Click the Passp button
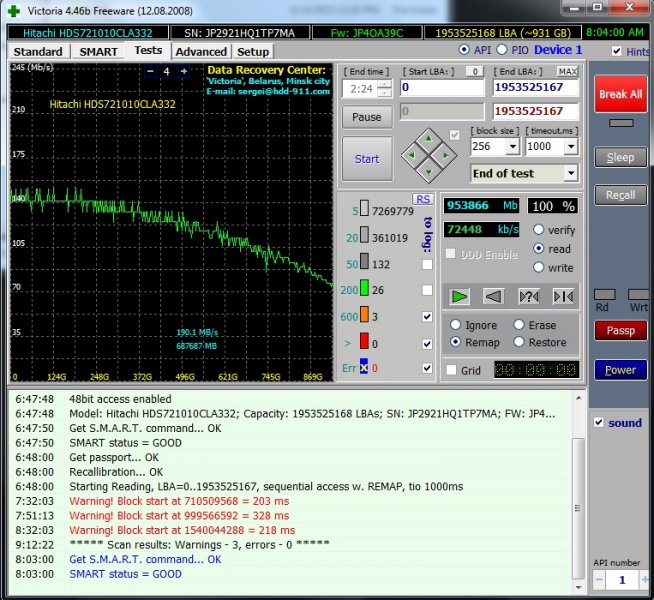The width and height of the screenshot is (654, 600). click(620, 330)
